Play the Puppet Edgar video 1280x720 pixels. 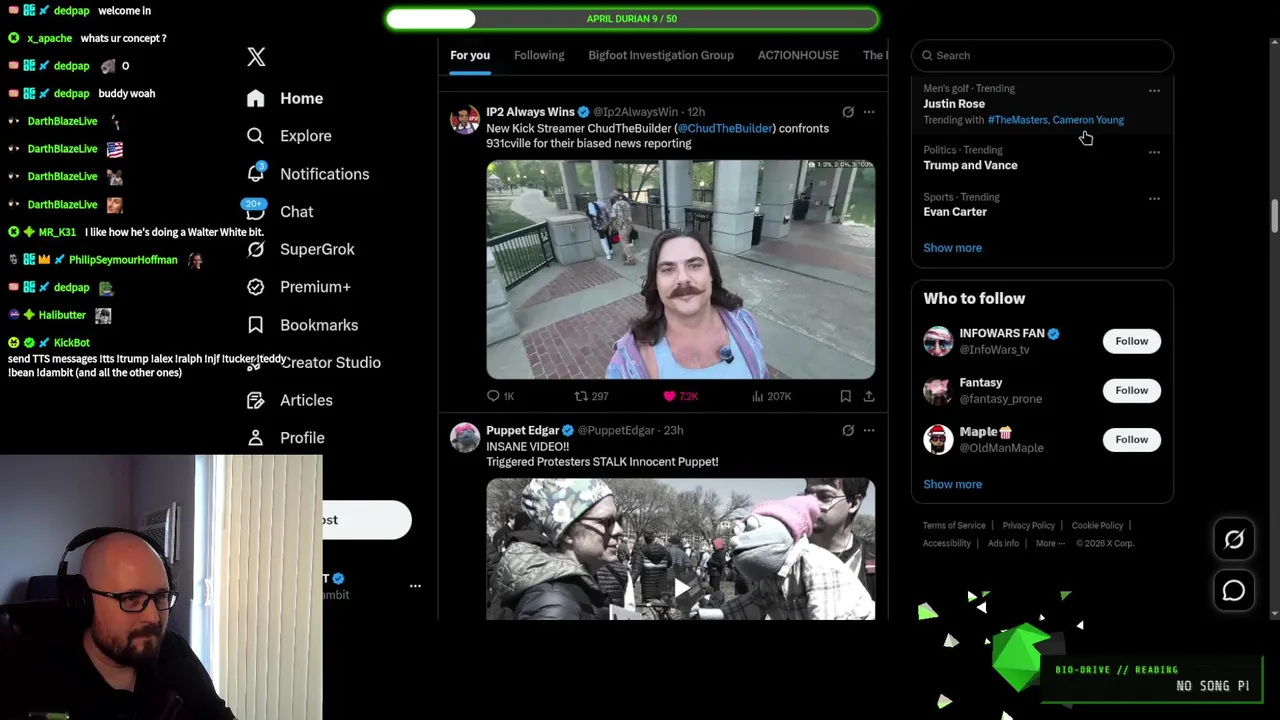click(x=680, y=587)
